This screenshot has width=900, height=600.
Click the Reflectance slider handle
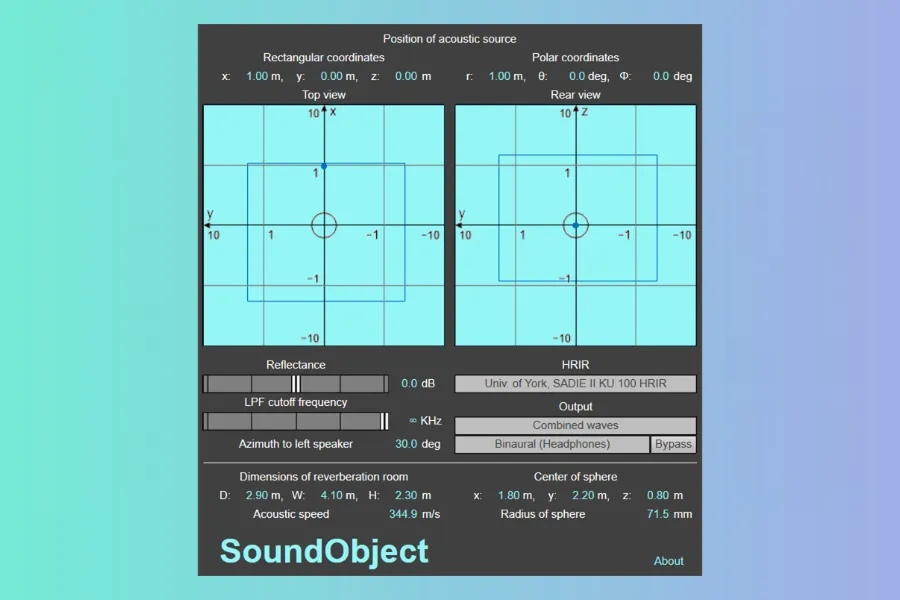pyautogui.click(x=296, y=384)
